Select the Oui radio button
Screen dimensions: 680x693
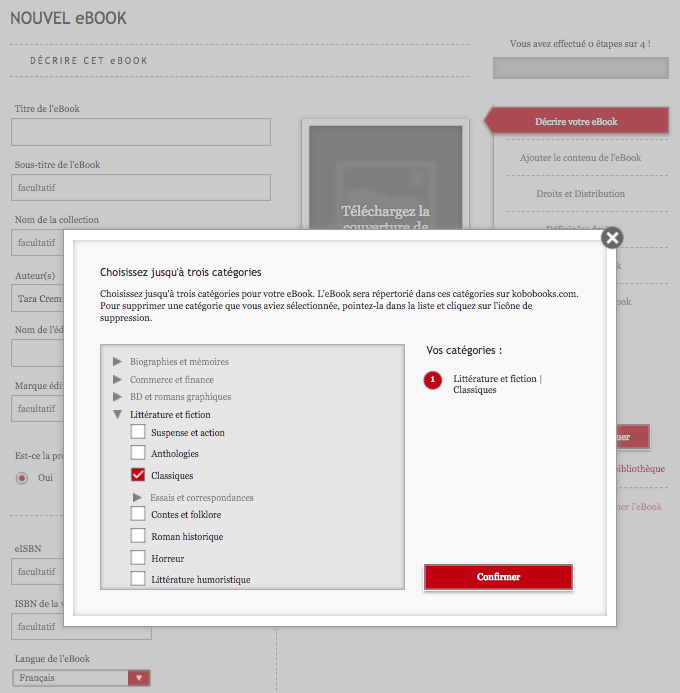(21, 478)
